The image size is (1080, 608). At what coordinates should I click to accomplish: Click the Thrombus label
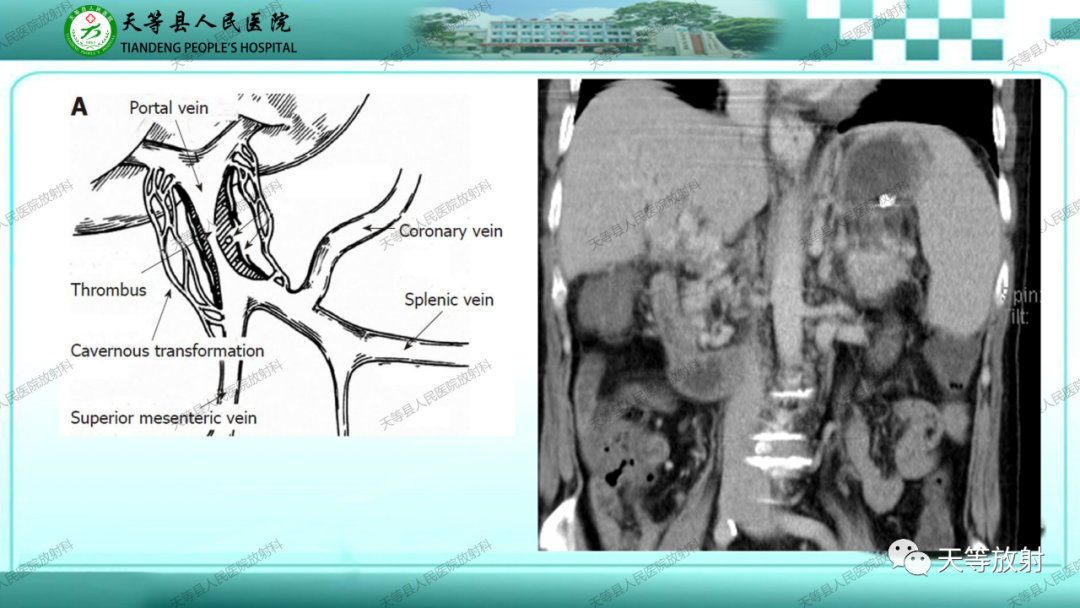[108, 290]
